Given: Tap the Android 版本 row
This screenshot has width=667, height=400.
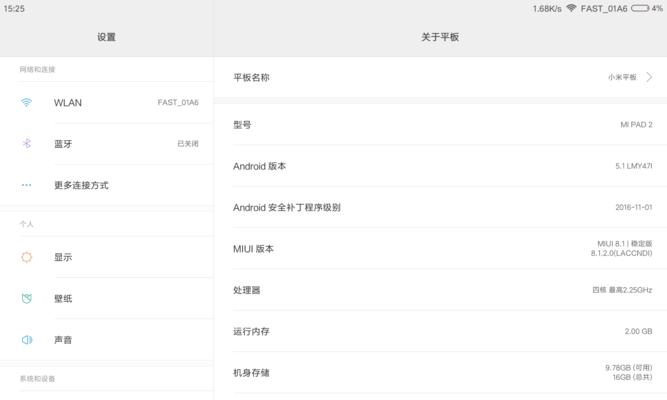Looking at the screenshot, I should pyautogui.click(x=440, y=166).
